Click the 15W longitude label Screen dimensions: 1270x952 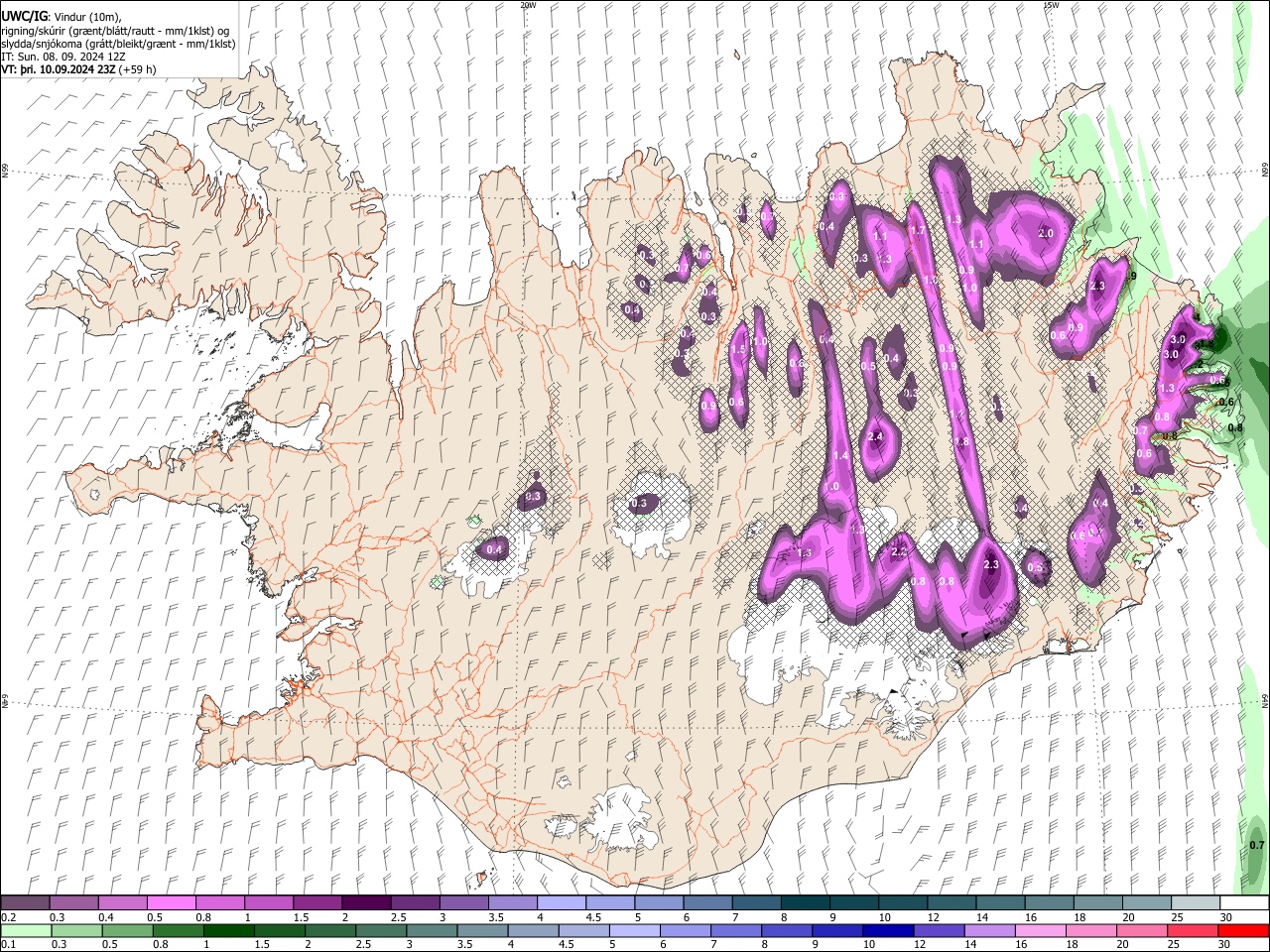click(x=1051, y=5)
